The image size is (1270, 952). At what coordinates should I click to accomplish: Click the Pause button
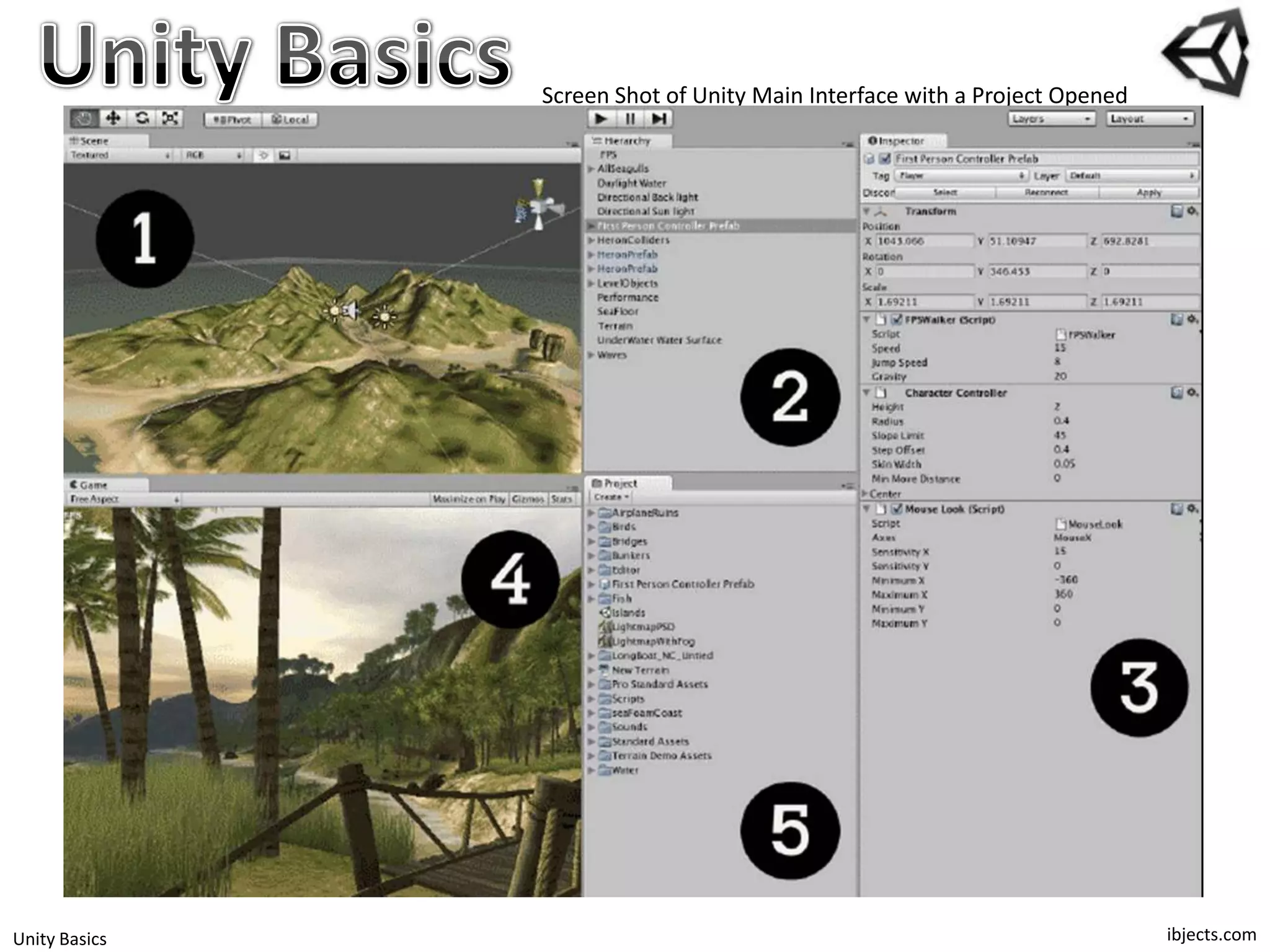(x=630, y=119)
